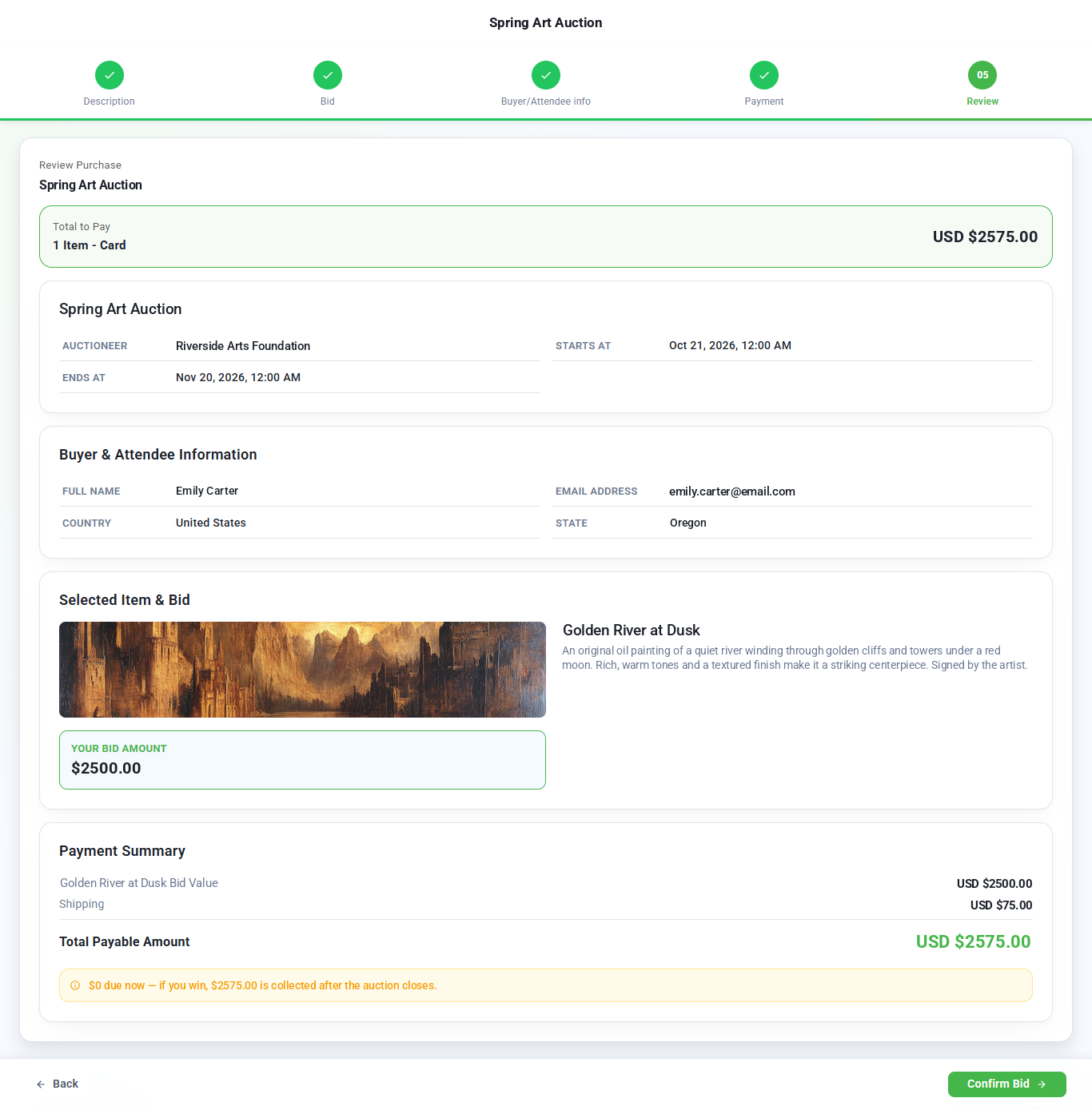Click the 'Selected Item & Bid' heading
The image size is (1092, 1110).
(x=125, y=600)
